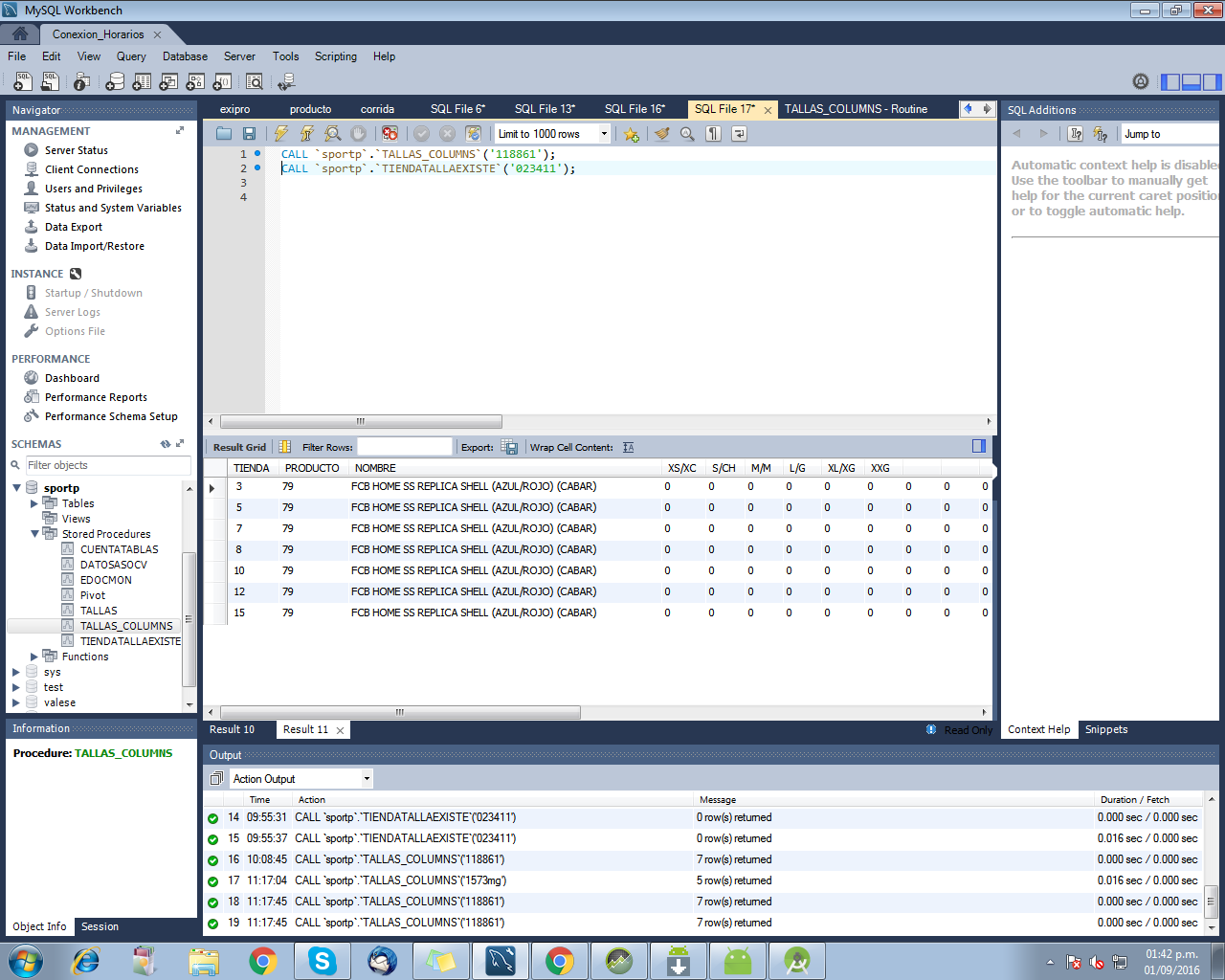The image size is (1225, 980).
Task: Switch to the Session tab
Action: tap(100, 926)
